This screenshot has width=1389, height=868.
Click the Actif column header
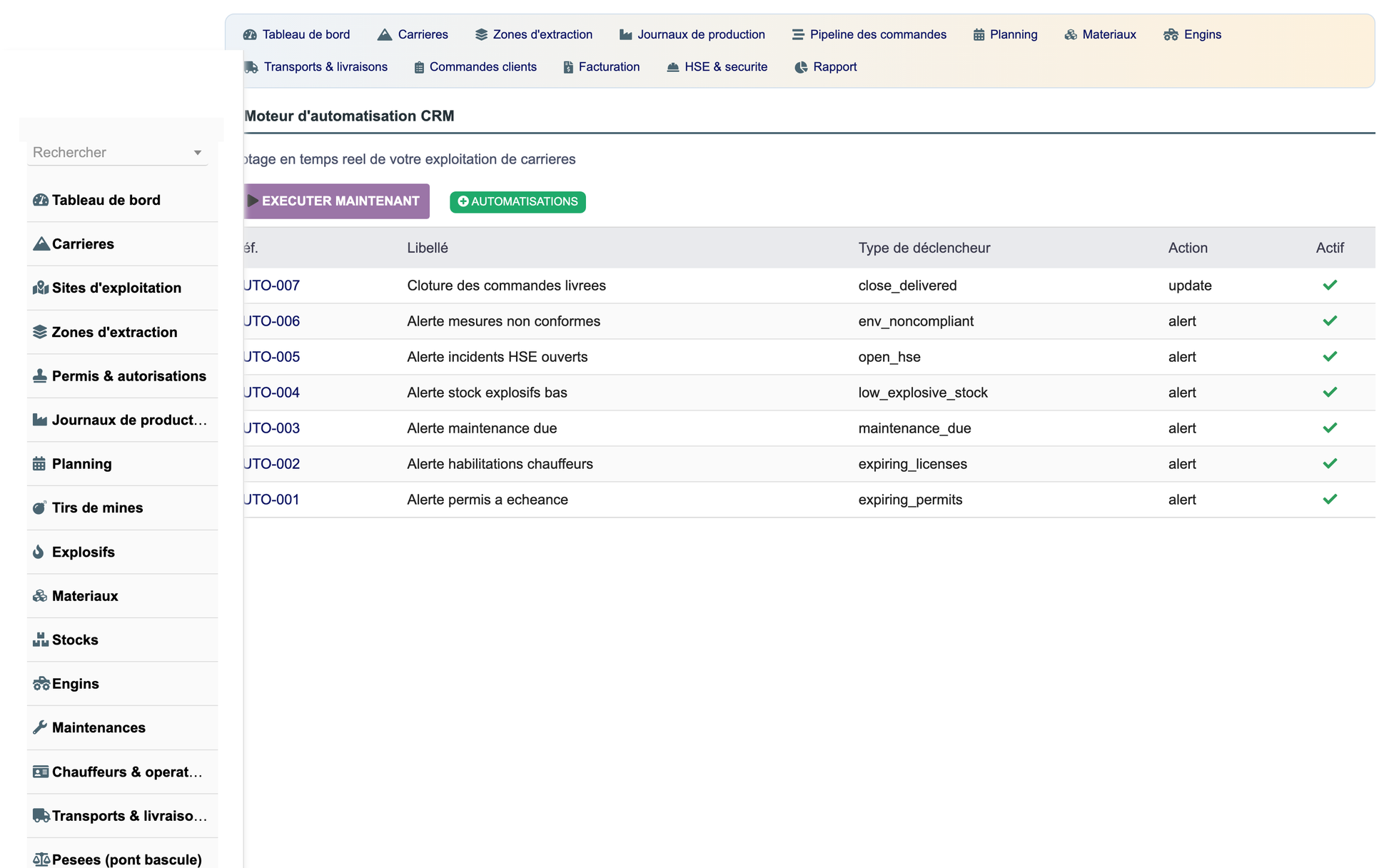(x=1330, y=248)
